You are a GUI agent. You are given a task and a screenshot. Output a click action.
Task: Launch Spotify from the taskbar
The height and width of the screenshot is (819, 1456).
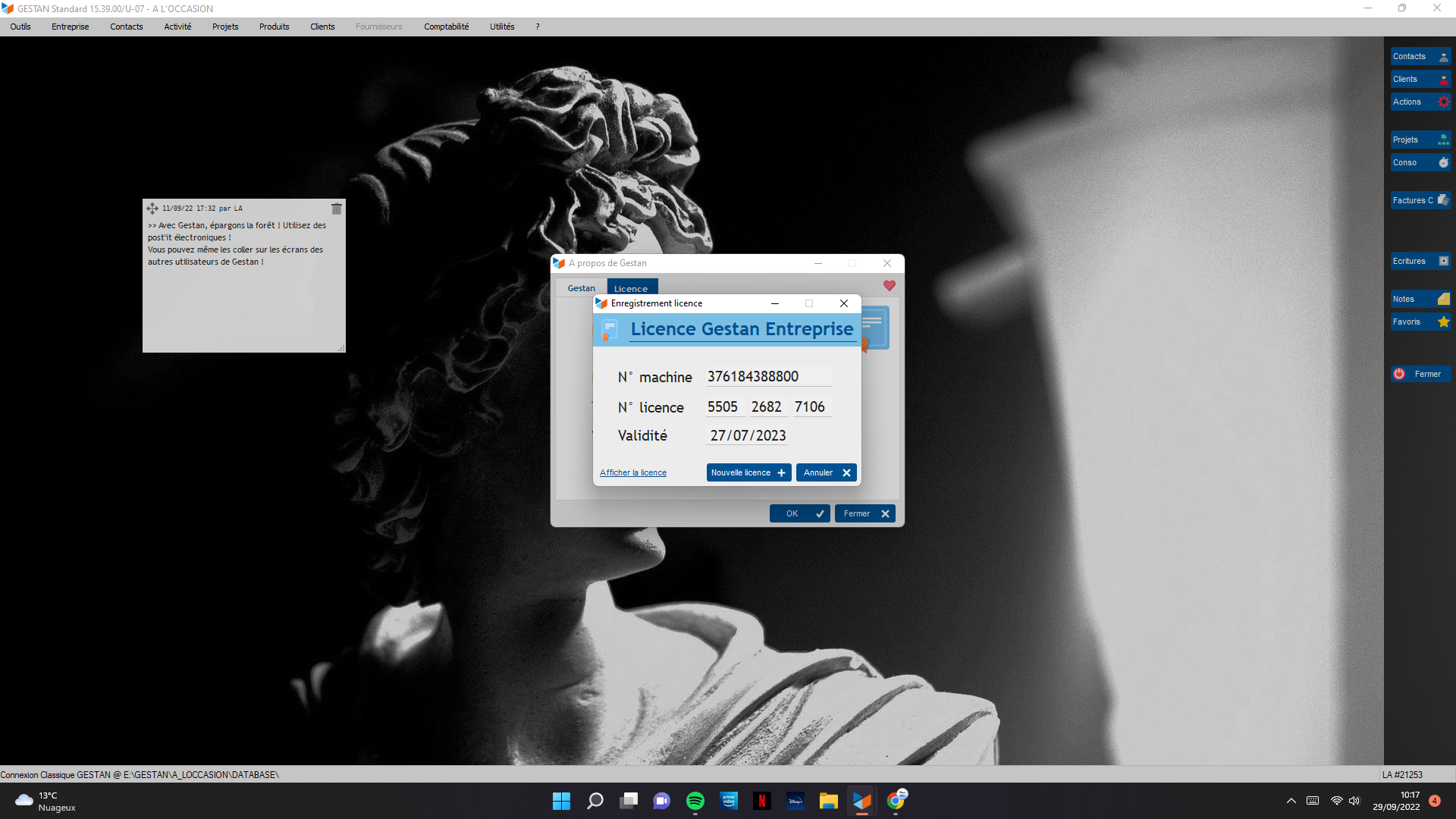pos(695,801)
